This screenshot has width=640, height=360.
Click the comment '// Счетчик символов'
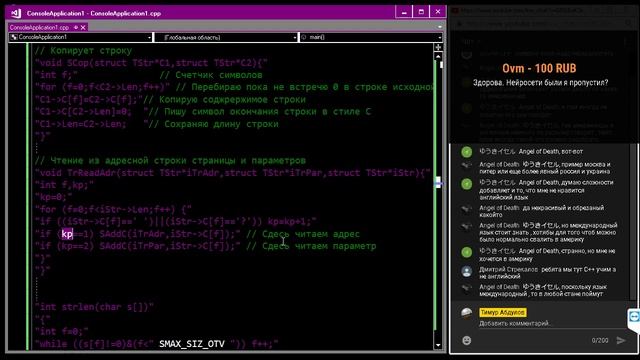pyautogui.click(x=211, y=75)
